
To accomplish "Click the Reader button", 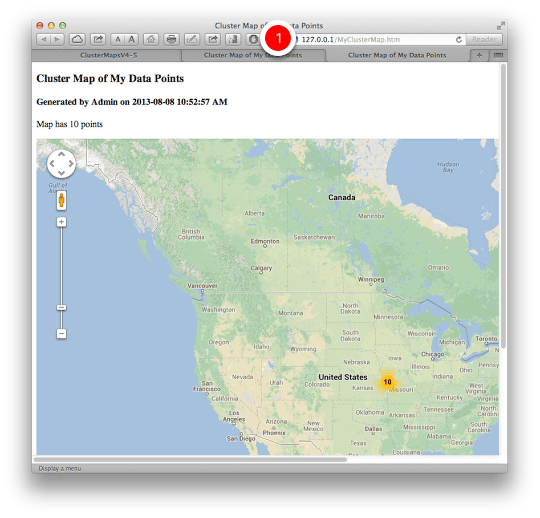I will pos(484,40).
